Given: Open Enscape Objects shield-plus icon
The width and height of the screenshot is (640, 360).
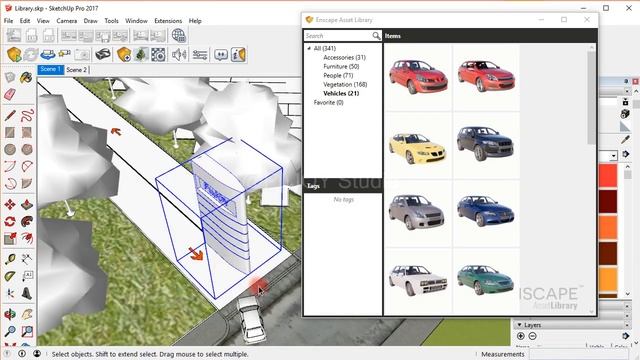Looking at the screenshot, I should point(124,54).
